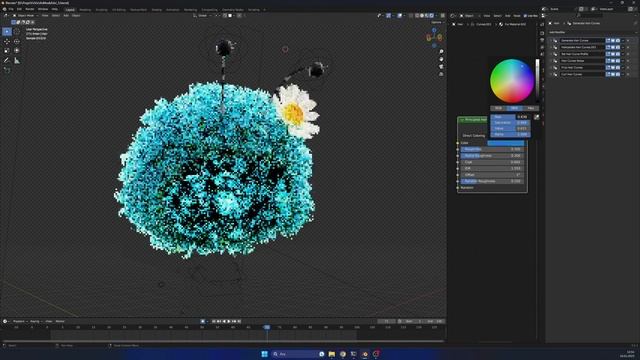Switch color picker to Hex mode
The height and width of the screenshot is (360, 640).
(x=530, y=108)
